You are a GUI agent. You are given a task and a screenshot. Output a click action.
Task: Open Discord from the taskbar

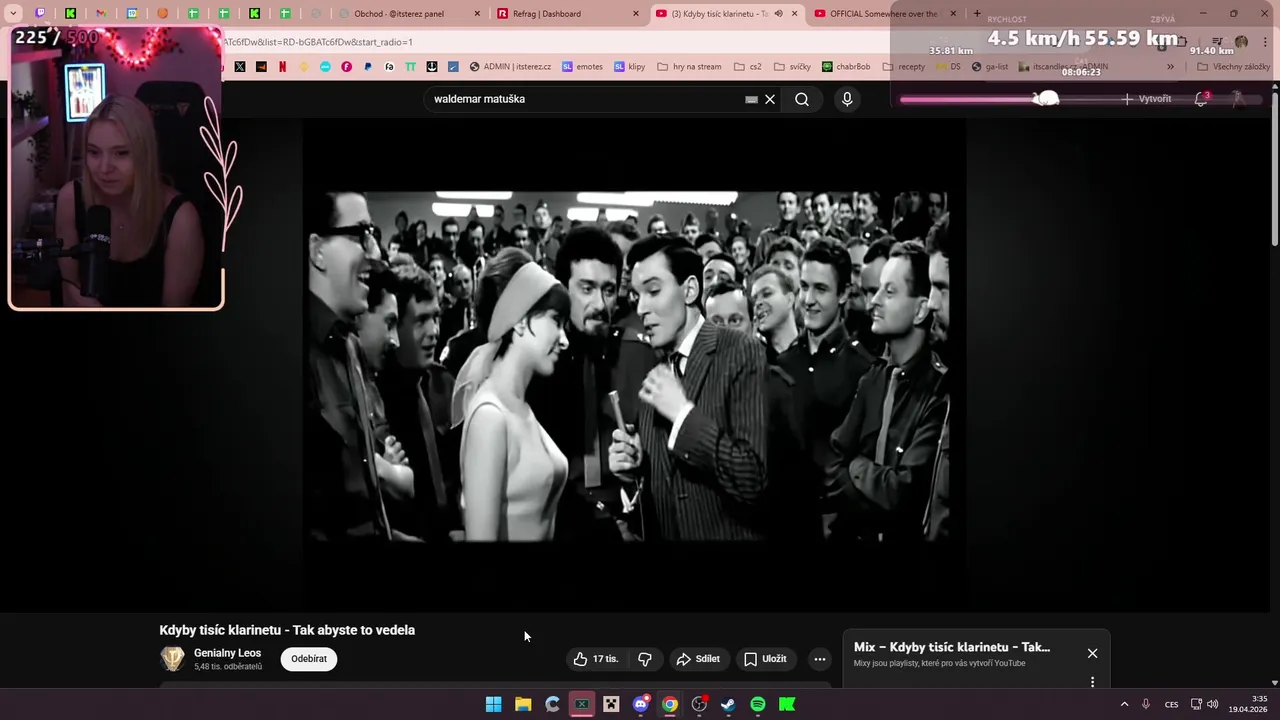pyautogui.click(x=641, y=704)
